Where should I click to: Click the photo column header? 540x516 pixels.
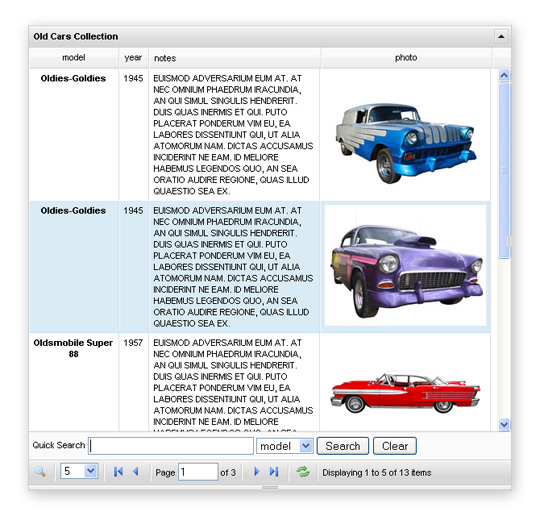(x=406, y=58)
